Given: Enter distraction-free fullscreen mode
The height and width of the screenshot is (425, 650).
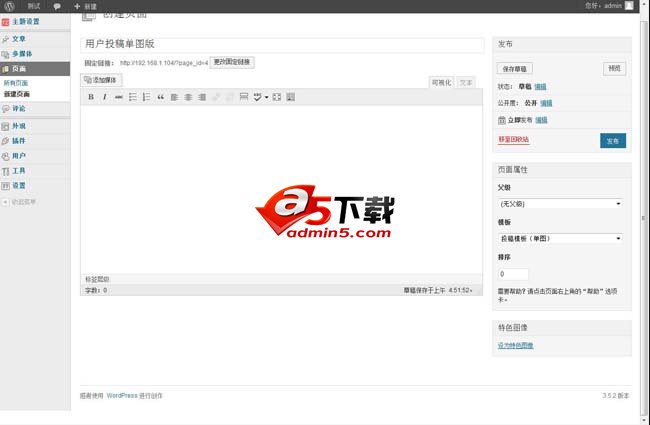Looking at the screenshot, I should click(277, 97).
